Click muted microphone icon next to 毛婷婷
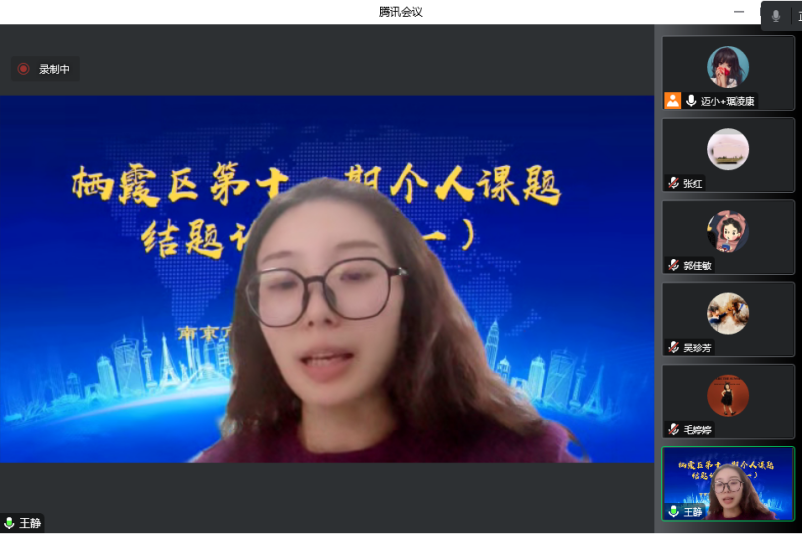Viewport: 802px width, 534px height. click(674, 430)
